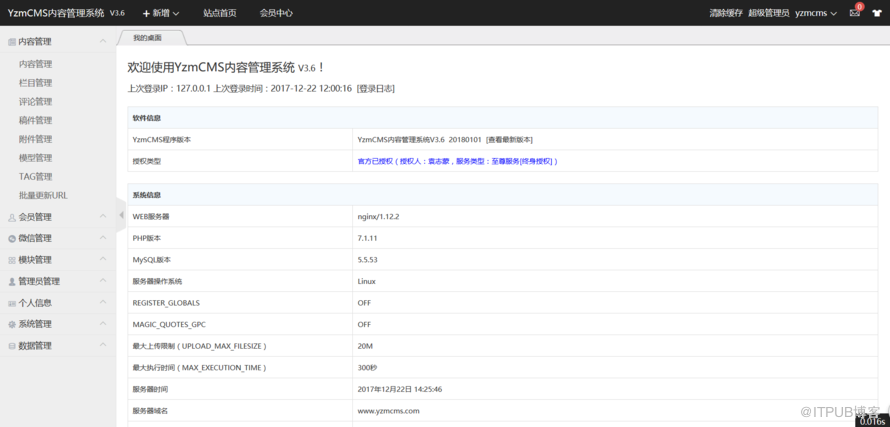Viewport: 890px width, 427px height.
Task: Open 内容管理 submenu item
Action: coord(35,64)
